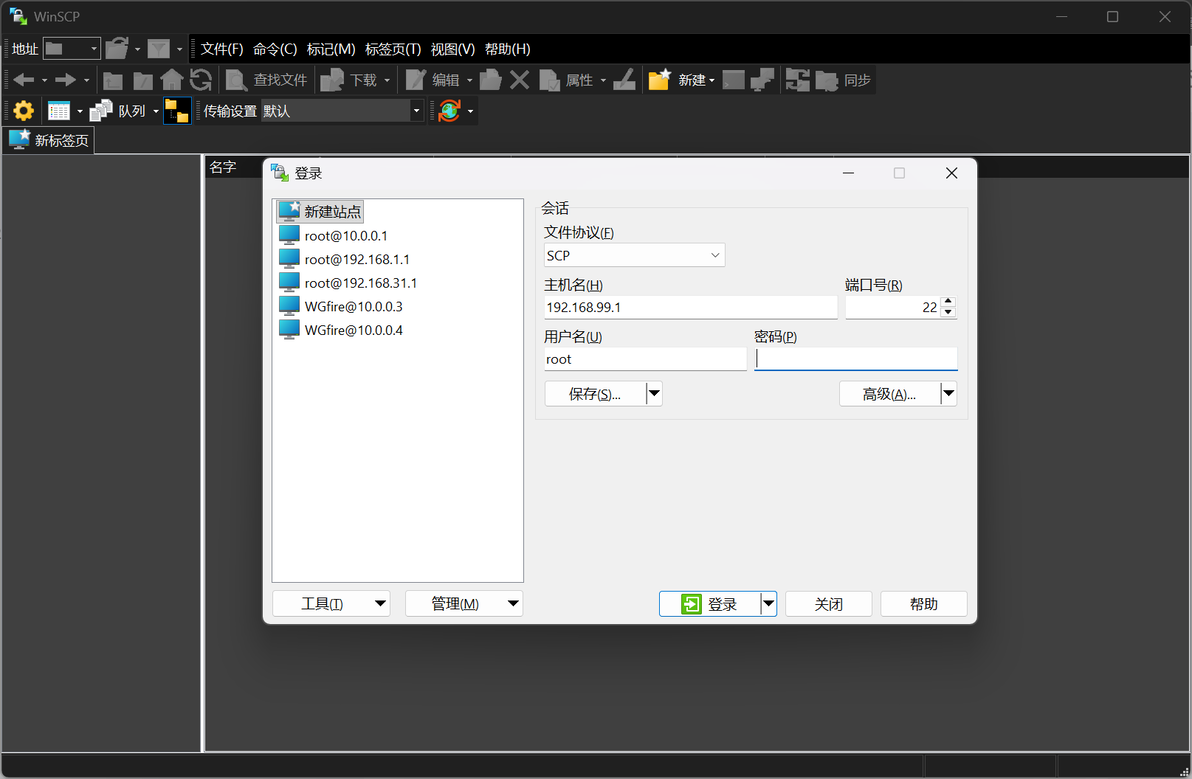The width and height of the screenshot is (1192, 779).
Task: Open the 管理 dropdown button
Action: pos(464,603)
